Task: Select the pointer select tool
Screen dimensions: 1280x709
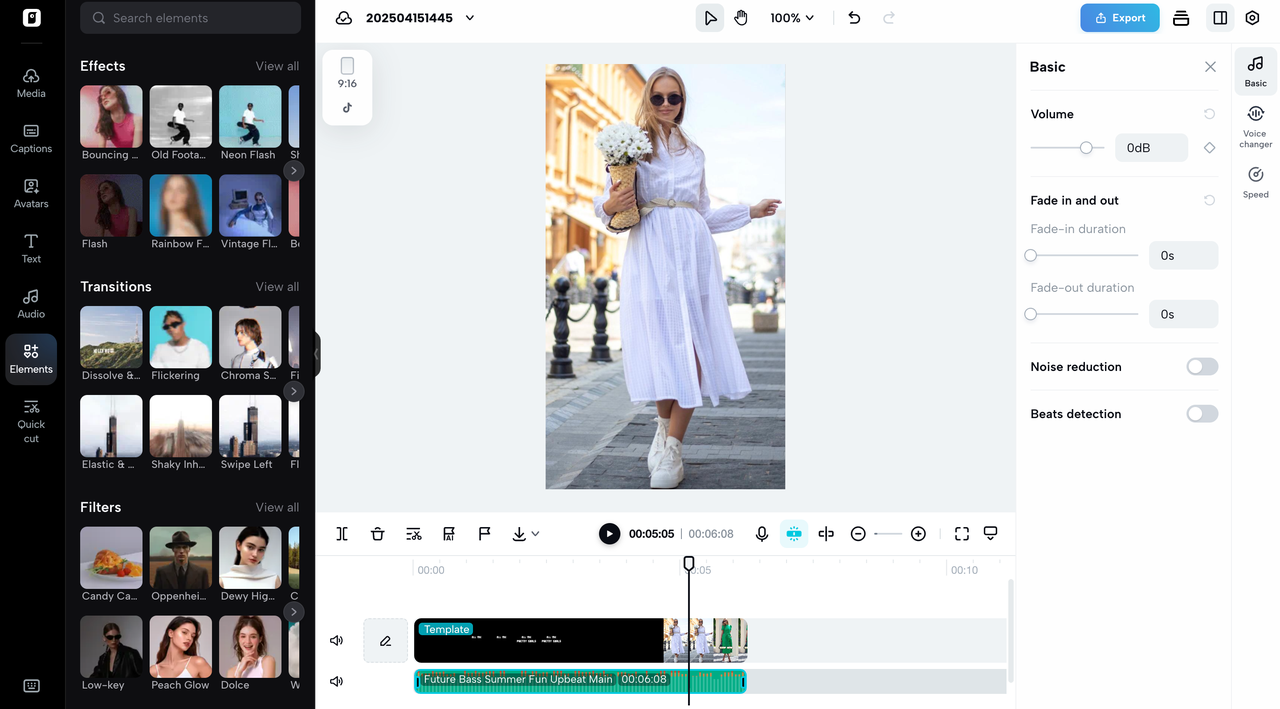Action: point(710,18)
